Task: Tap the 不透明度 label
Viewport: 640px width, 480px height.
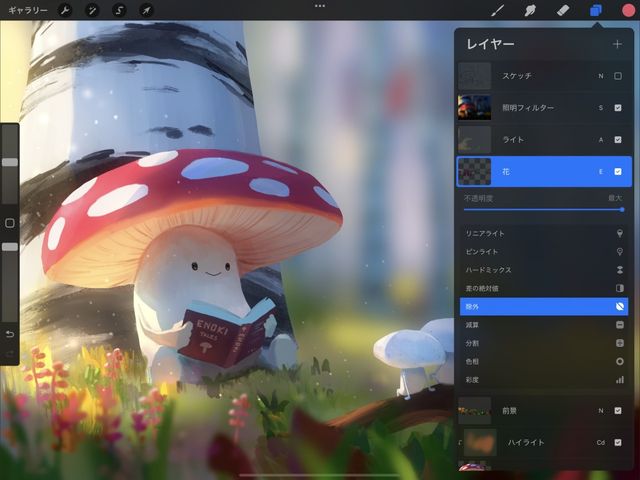Action: pos(478,198)
